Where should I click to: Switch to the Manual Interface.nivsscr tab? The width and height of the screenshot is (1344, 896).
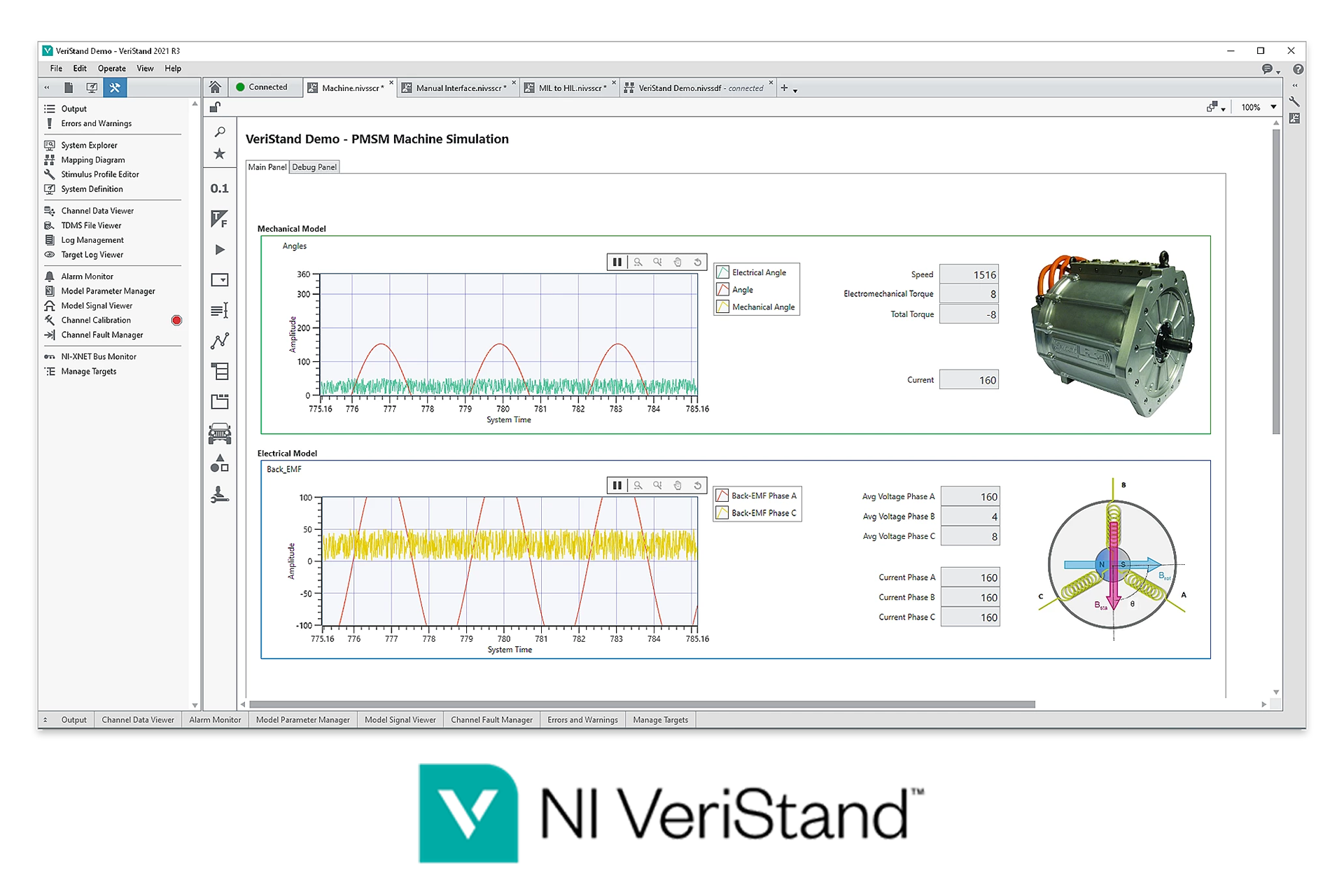(459, 88)
